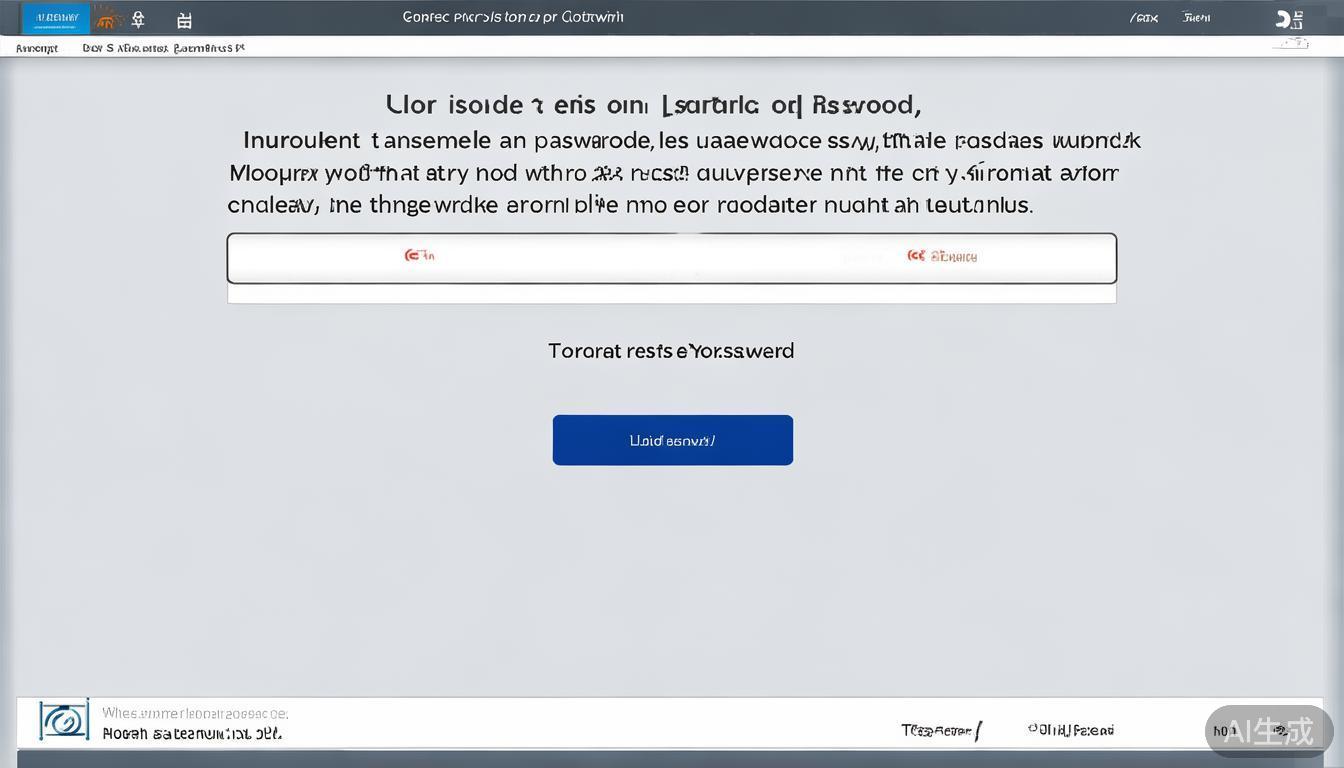Click the first footer link on the right
The image size is (1344, 768).
click(940, 731)
